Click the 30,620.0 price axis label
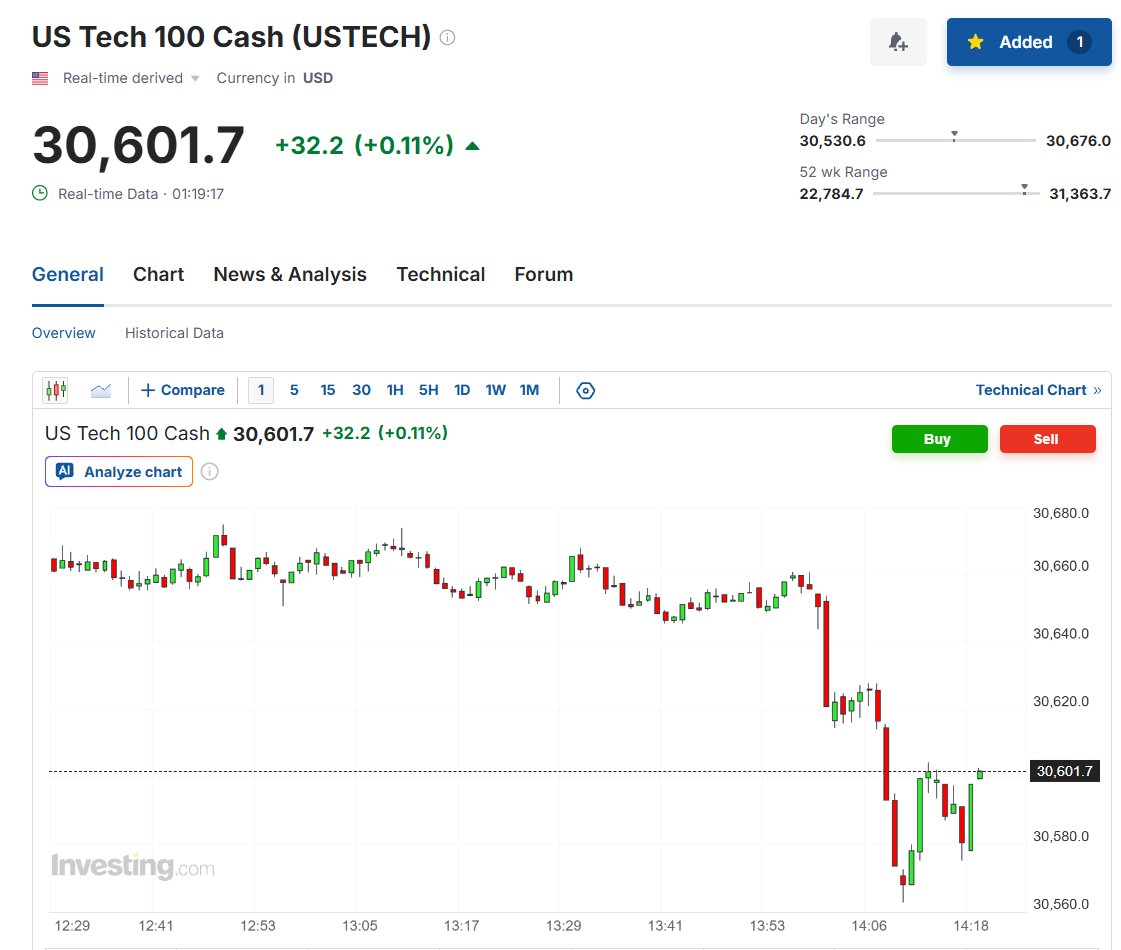This screenshot has width=1121, height=950. (1061, 701)
